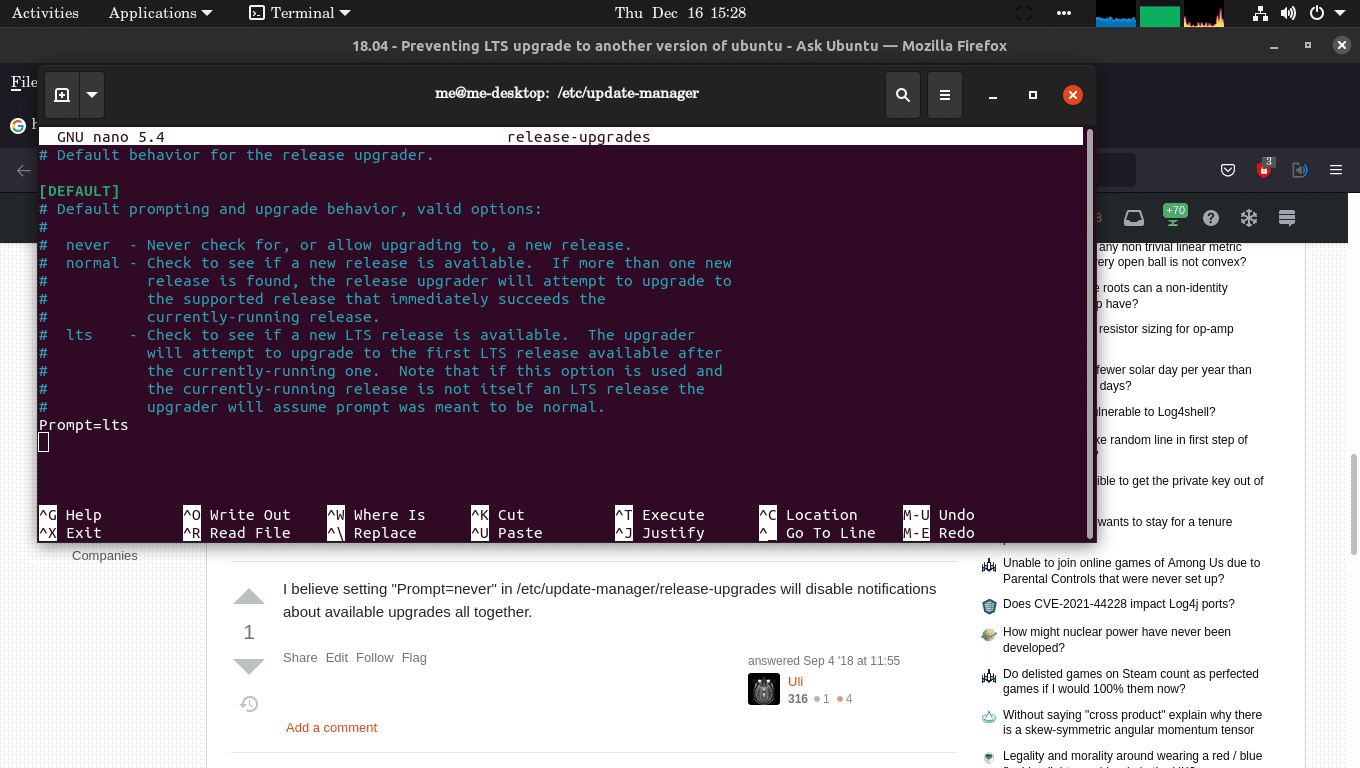1360x768 pixels.
Task: Open the uBlock shield extension icon
Action: pyautogui.click(x=1264, y=169)
